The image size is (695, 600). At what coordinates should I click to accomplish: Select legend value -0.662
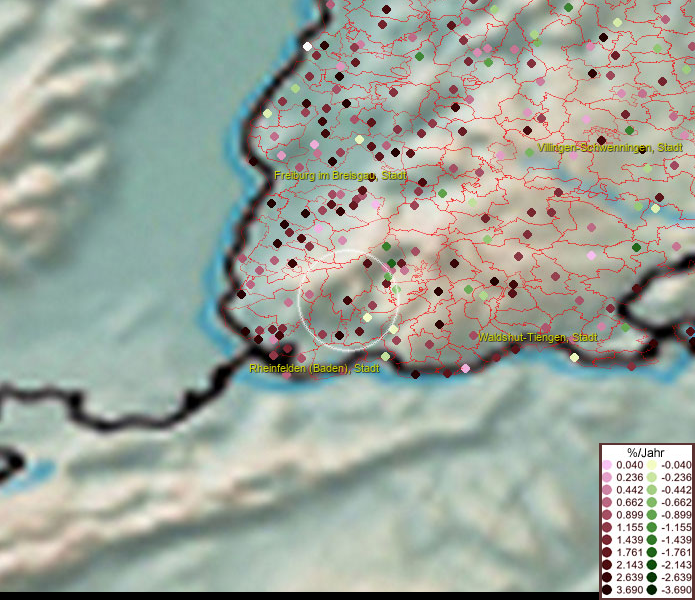(676, 503)
